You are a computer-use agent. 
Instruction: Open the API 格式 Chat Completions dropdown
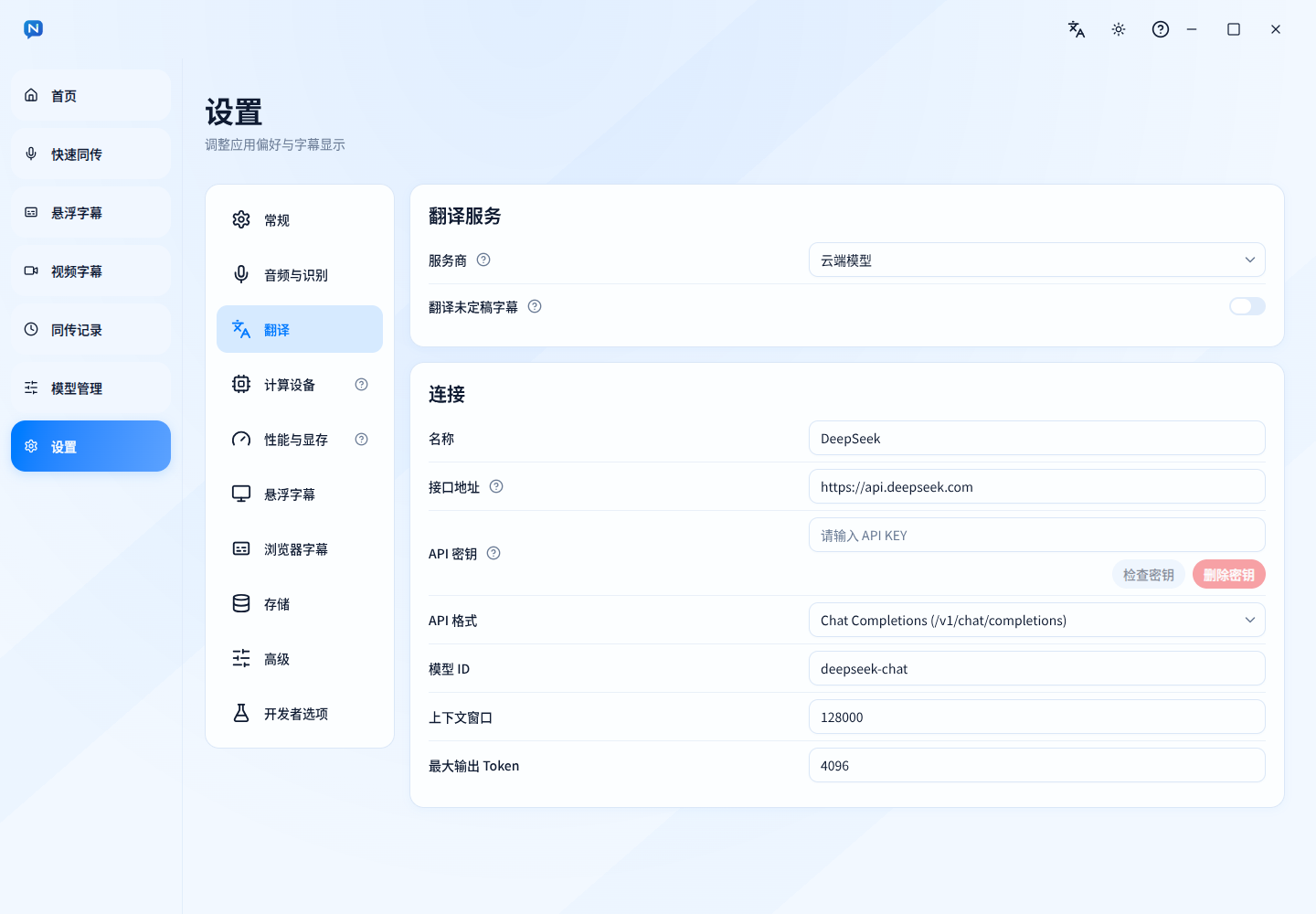click(x=1037, y=620)
